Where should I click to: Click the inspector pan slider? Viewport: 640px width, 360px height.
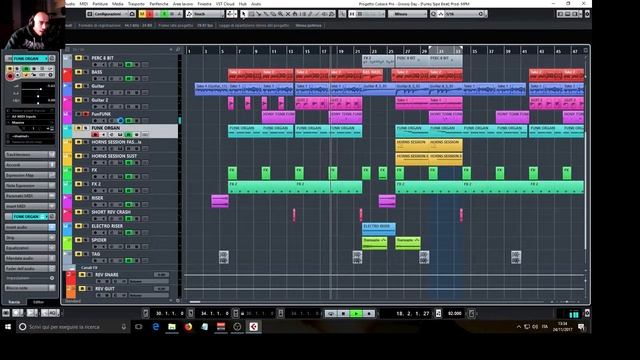pyautogui.click(x=38, y=96)
